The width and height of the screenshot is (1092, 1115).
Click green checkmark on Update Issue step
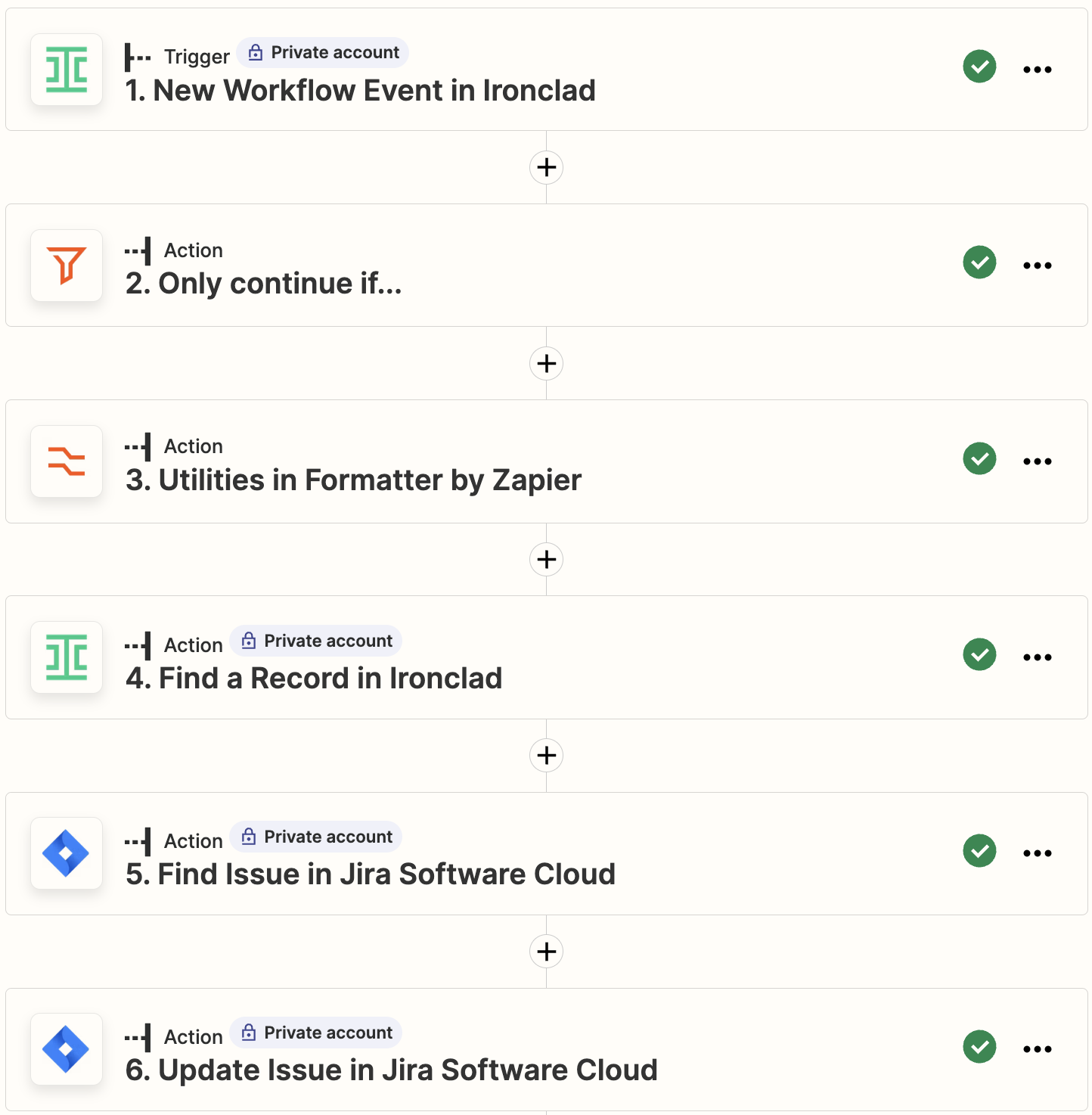[x=979, y=1047]
